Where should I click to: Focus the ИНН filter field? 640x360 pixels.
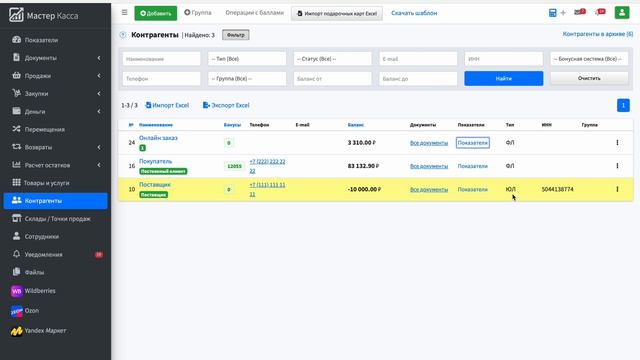(504, 59)
